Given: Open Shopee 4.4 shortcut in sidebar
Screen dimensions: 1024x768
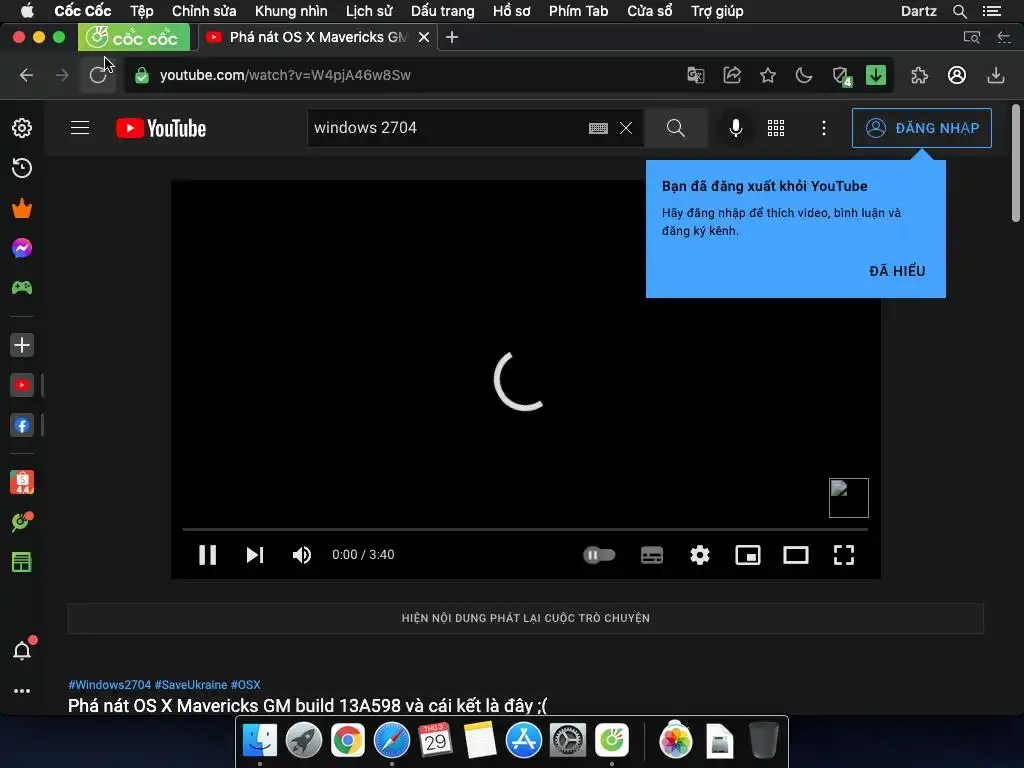Looking at the screenshot, I should (22, 482).
